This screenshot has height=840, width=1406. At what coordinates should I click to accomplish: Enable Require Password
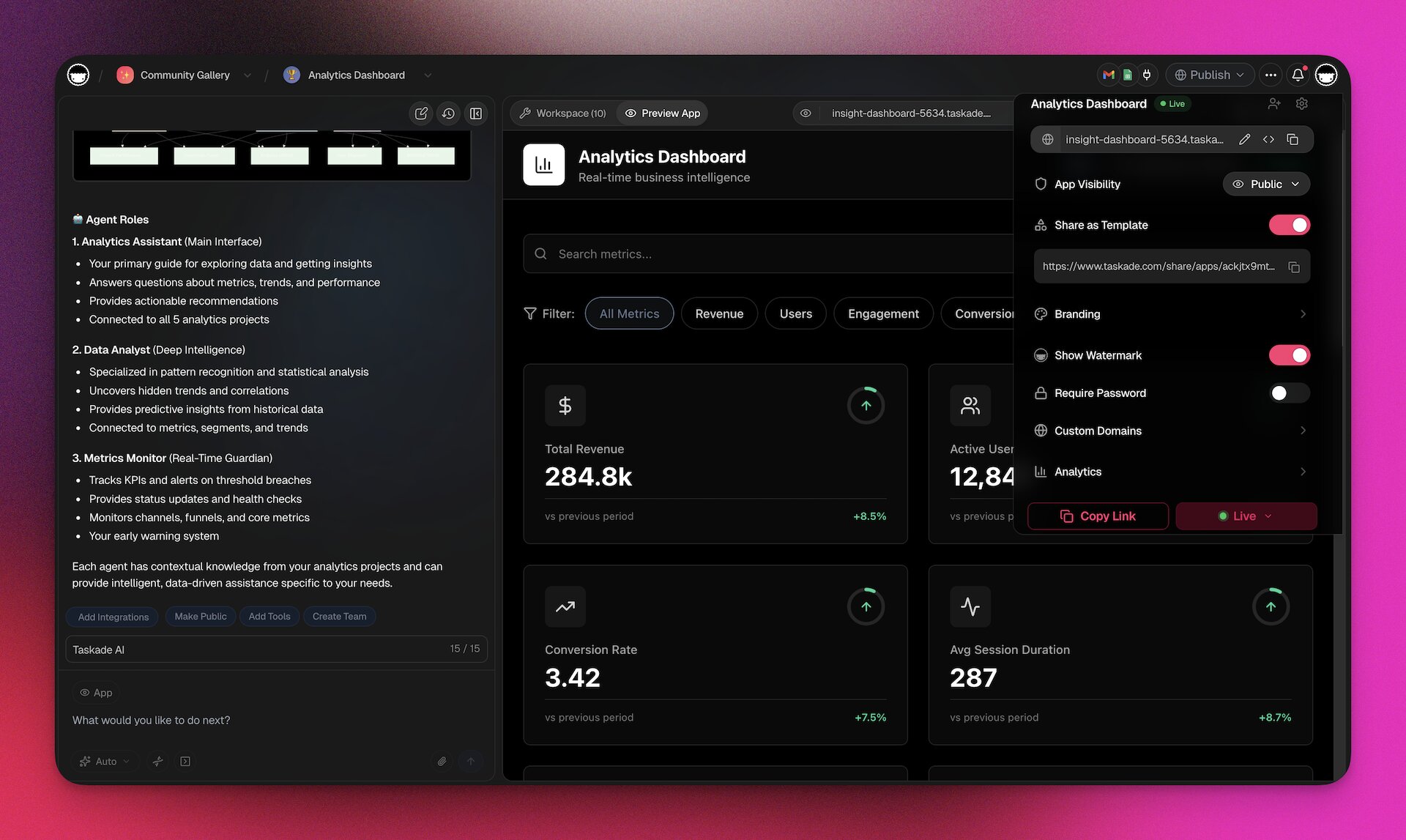click(1288, 393)
